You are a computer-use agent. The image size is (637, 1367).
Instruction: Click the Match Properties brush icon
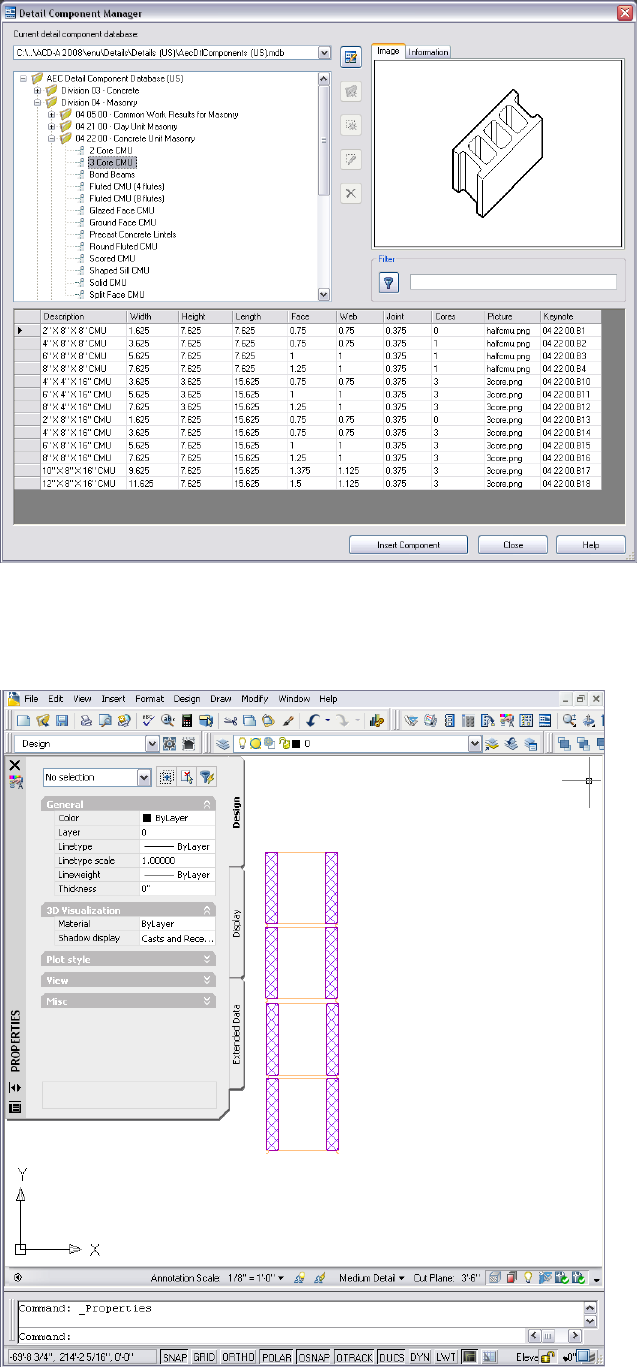click(288, 719)
